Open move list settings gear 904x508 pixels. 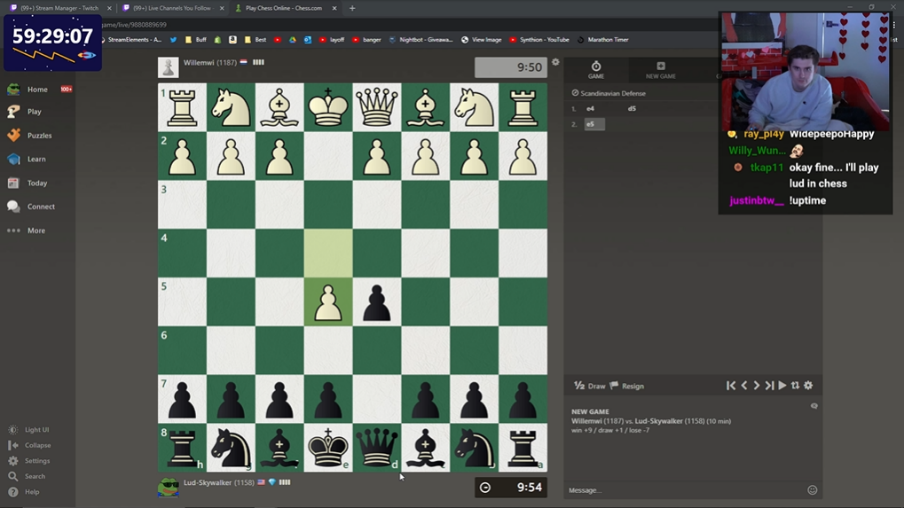[808, 385]
